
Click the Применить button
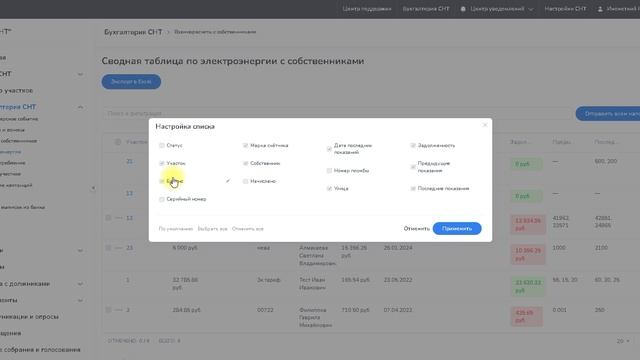point(457,229)
